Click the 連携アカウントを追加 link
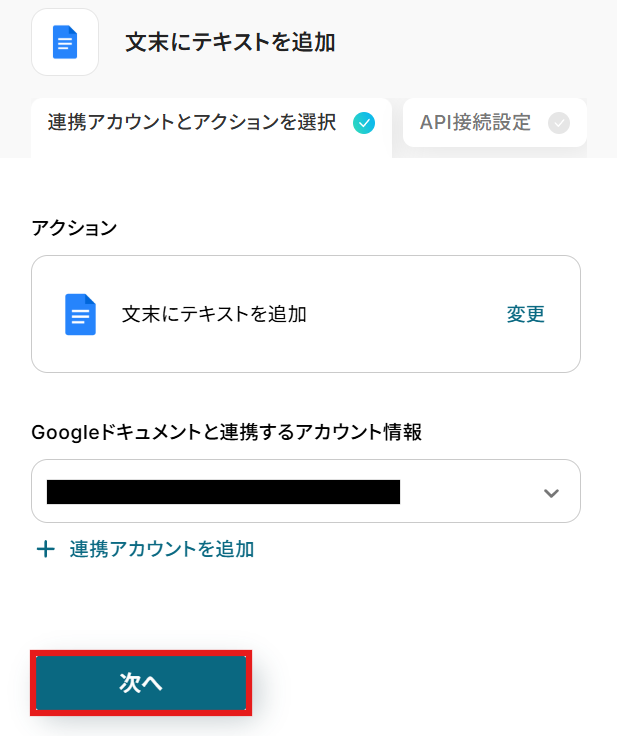Viewport: 617px width, 736px height. click(x=162, y=549)
